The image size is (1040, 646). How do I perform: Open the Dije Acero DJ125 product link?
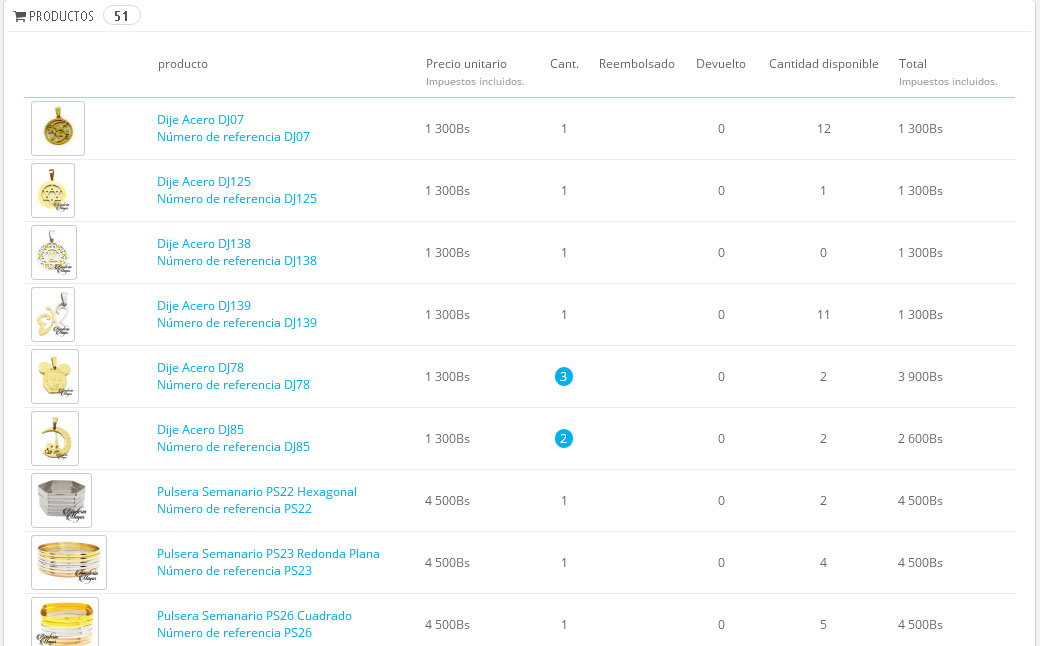tap(204, 182)
